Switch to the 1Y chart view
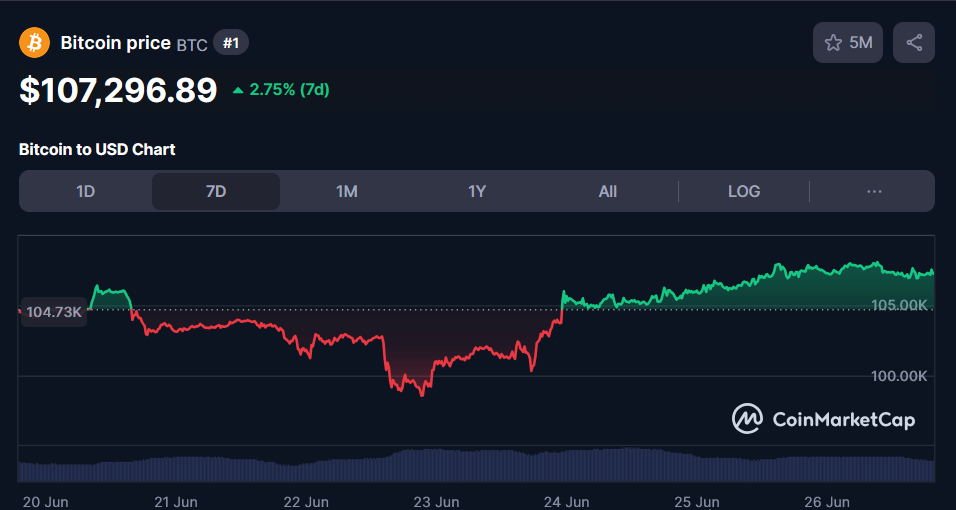 pos(477,191)
